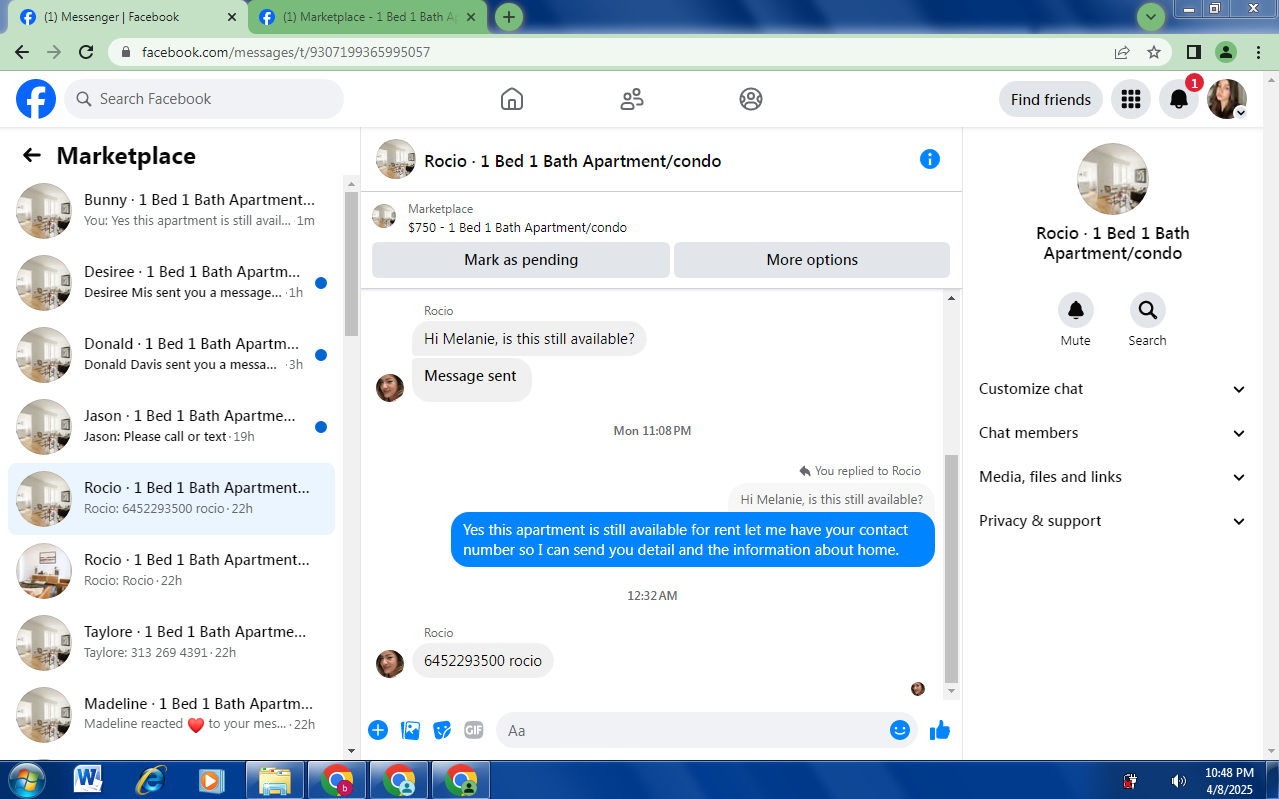Expand Privacy & support section
Viewport: 1279px width, 799px height.
(1112, 521)
